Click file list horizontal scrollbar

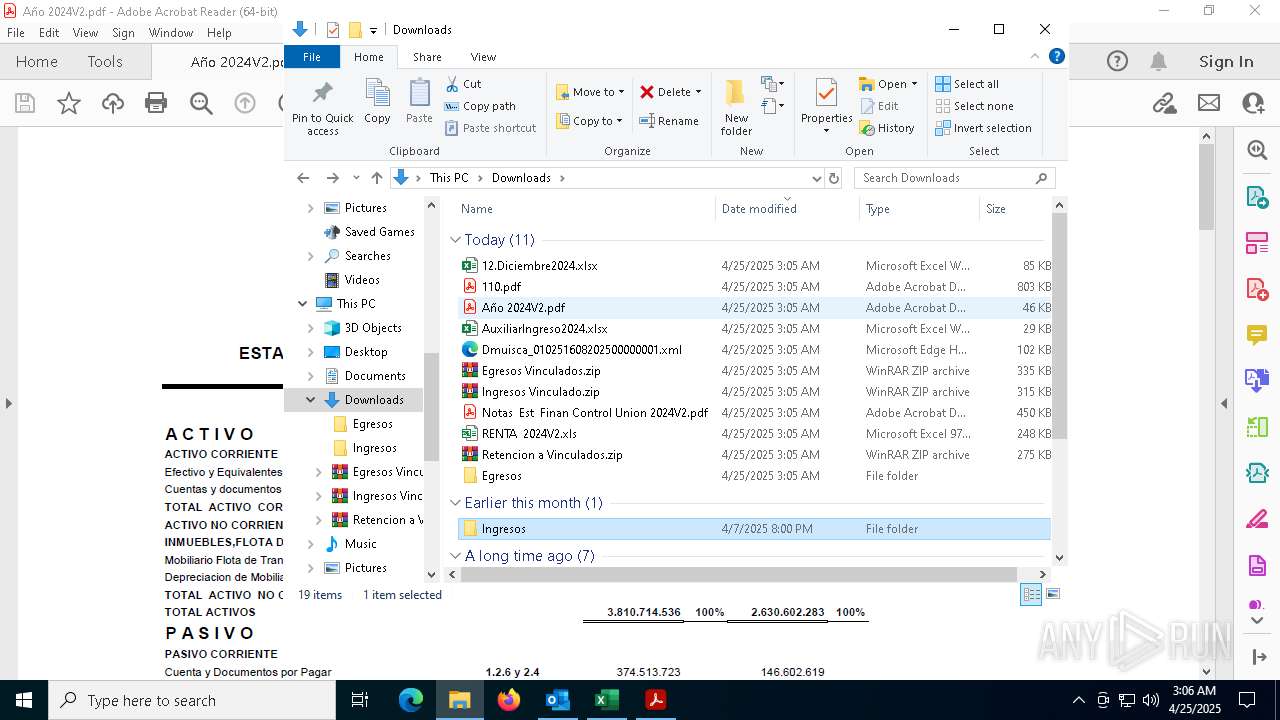point(738,575)
